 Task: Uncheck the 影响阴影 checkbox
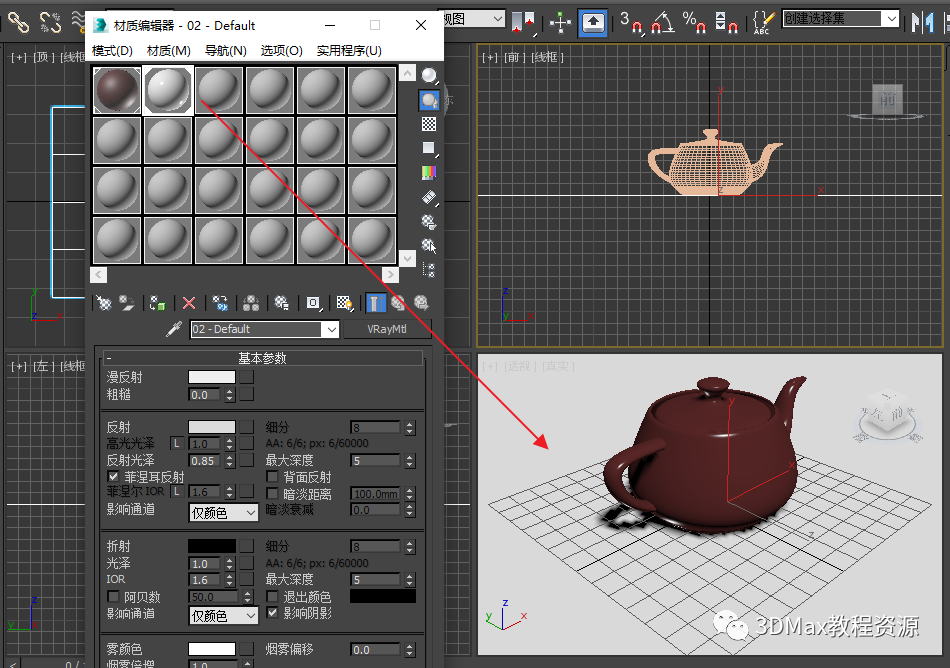pos(273,613)
